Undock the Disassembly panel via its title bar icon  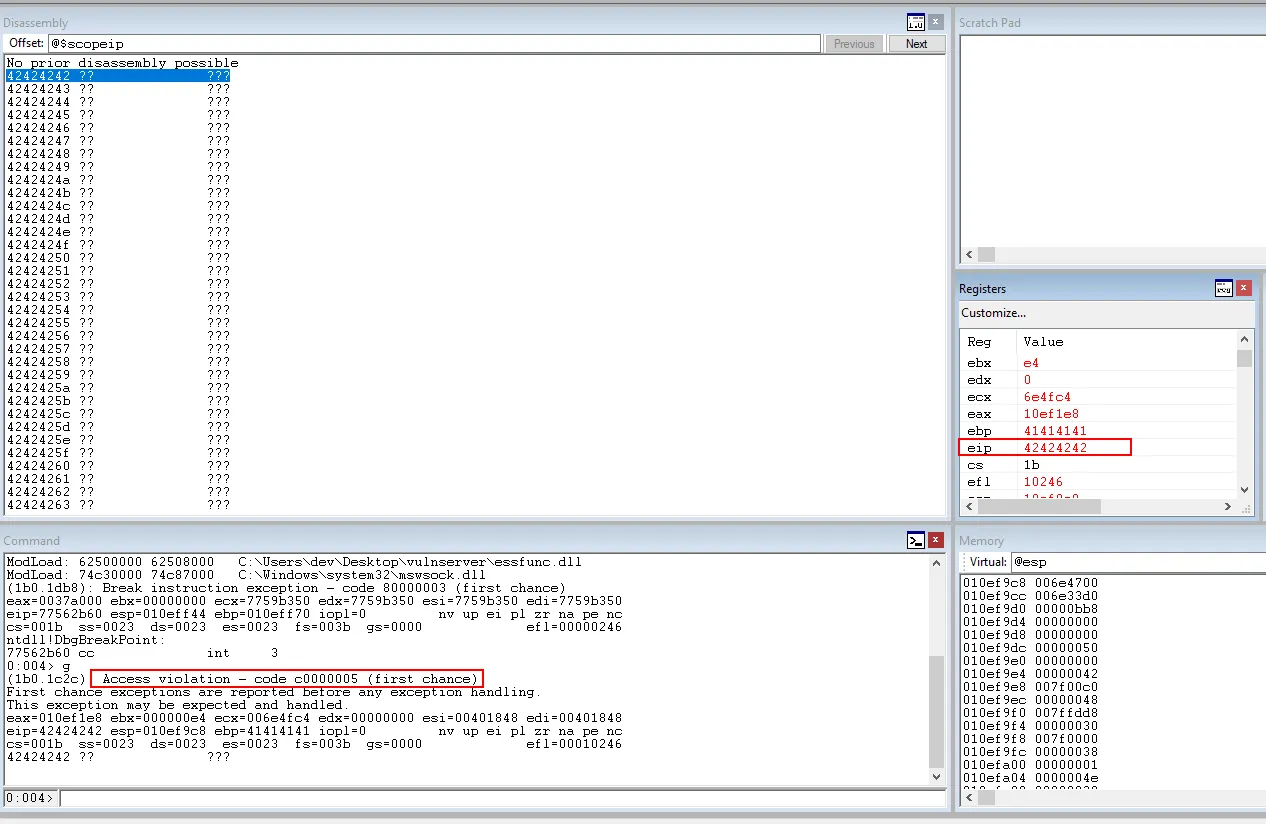915,21
